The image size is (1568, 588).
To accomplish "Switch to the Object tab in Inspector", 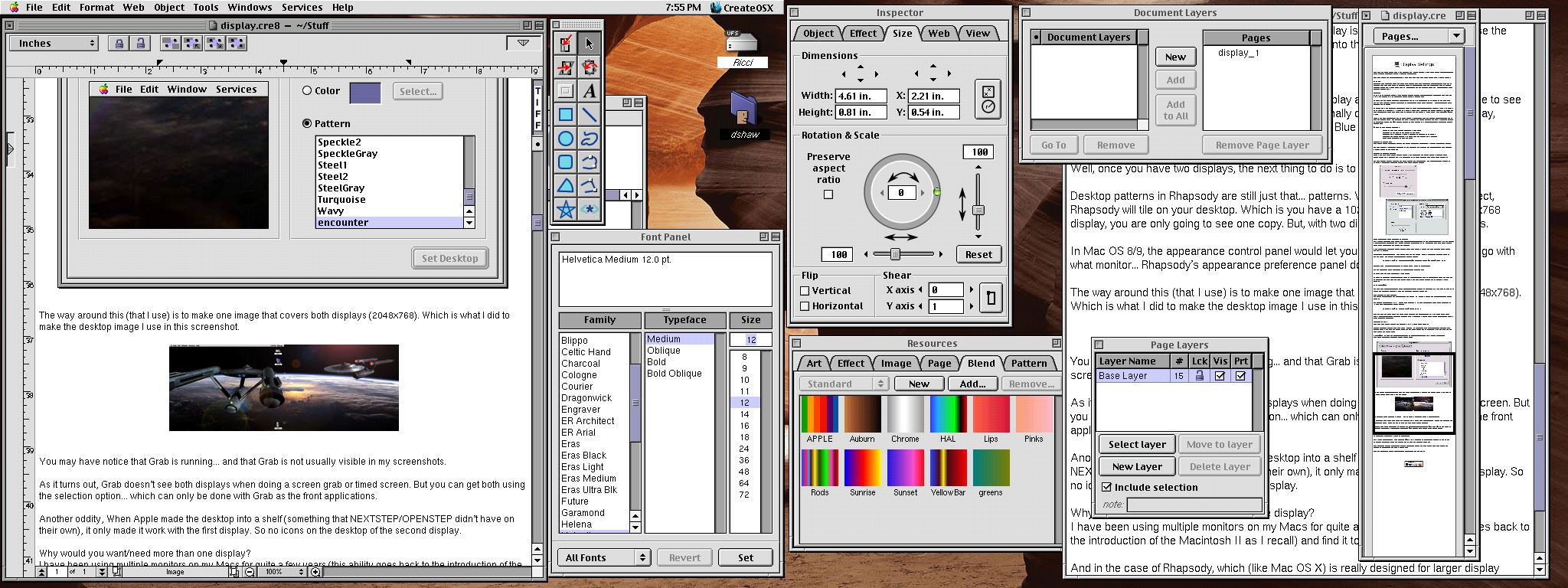I will point(818,34).
